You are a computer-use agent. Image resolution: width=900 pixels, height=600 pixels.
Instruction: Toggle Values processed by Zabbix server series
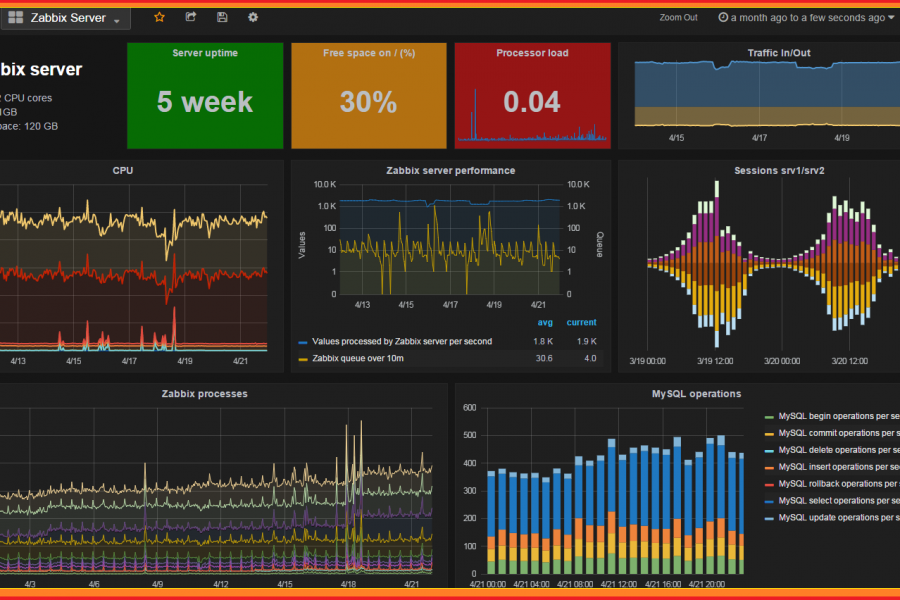pyautogui.click(x=402, y=341)
